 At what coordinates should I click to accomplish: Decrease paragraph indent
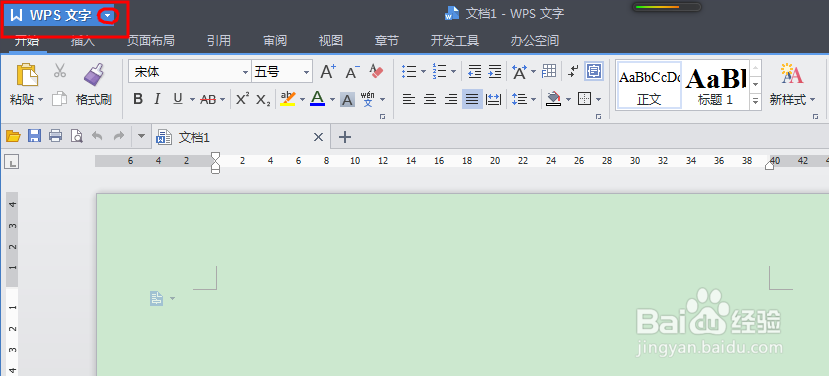click(475, 71)
